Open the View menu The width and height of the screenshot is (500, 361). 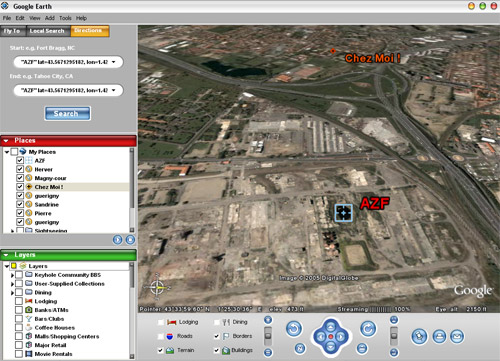coord(35,18)
